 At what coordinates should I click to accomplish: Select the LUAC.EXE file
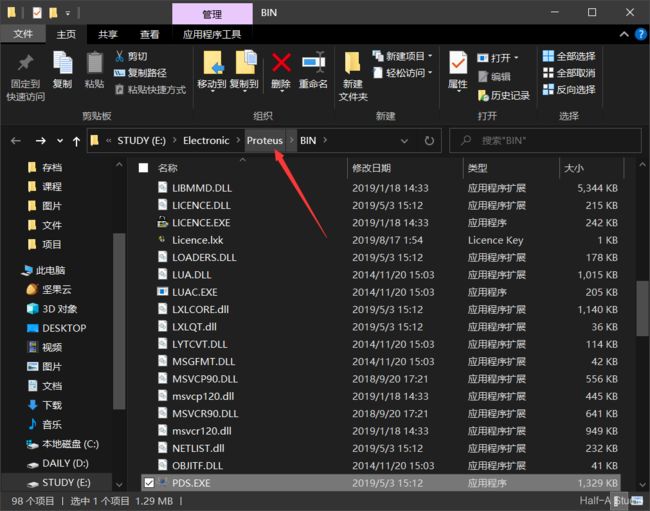coord(194,292)
